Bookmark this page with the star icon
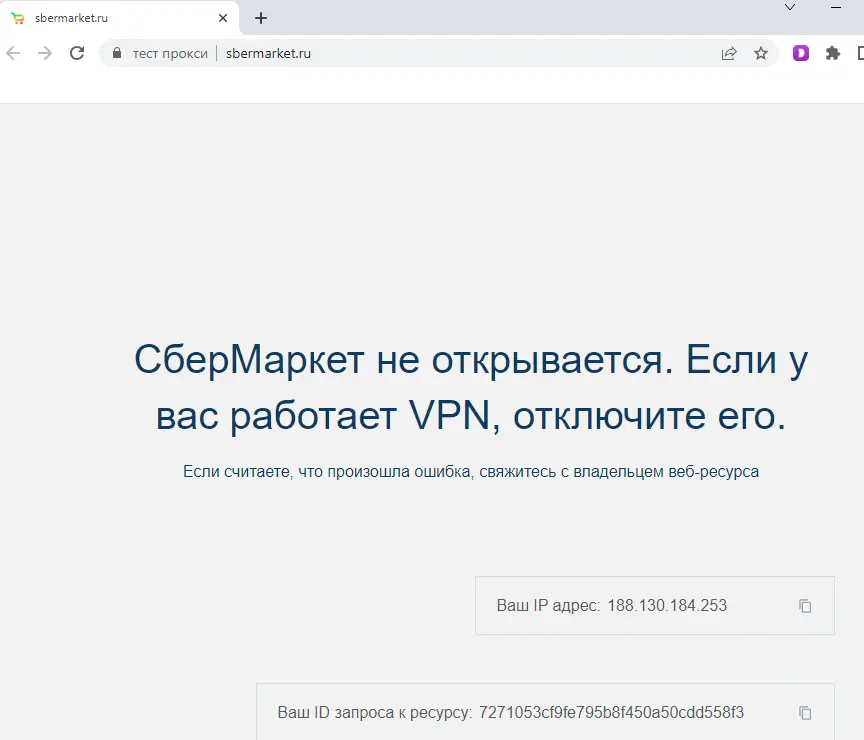864x740 pixels. 761,53
